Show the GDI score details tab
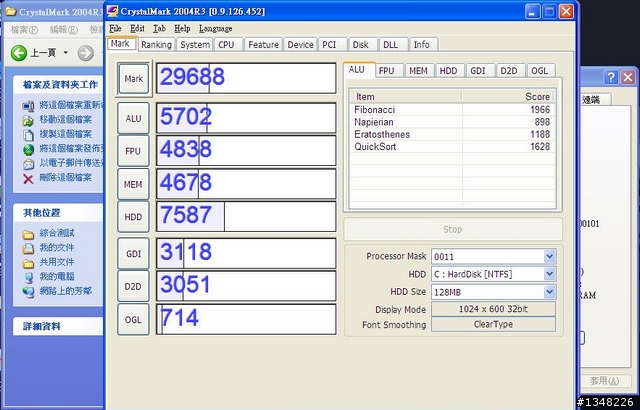The image size is (640, 410). coord(478,71)
